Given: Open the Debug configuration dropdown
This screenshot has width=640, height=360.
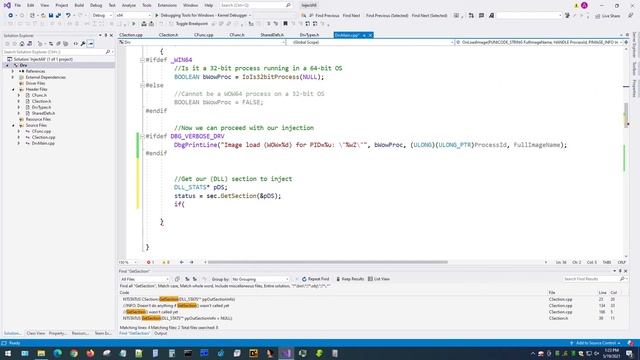Looking at the screenshot, I should point(102,15).
